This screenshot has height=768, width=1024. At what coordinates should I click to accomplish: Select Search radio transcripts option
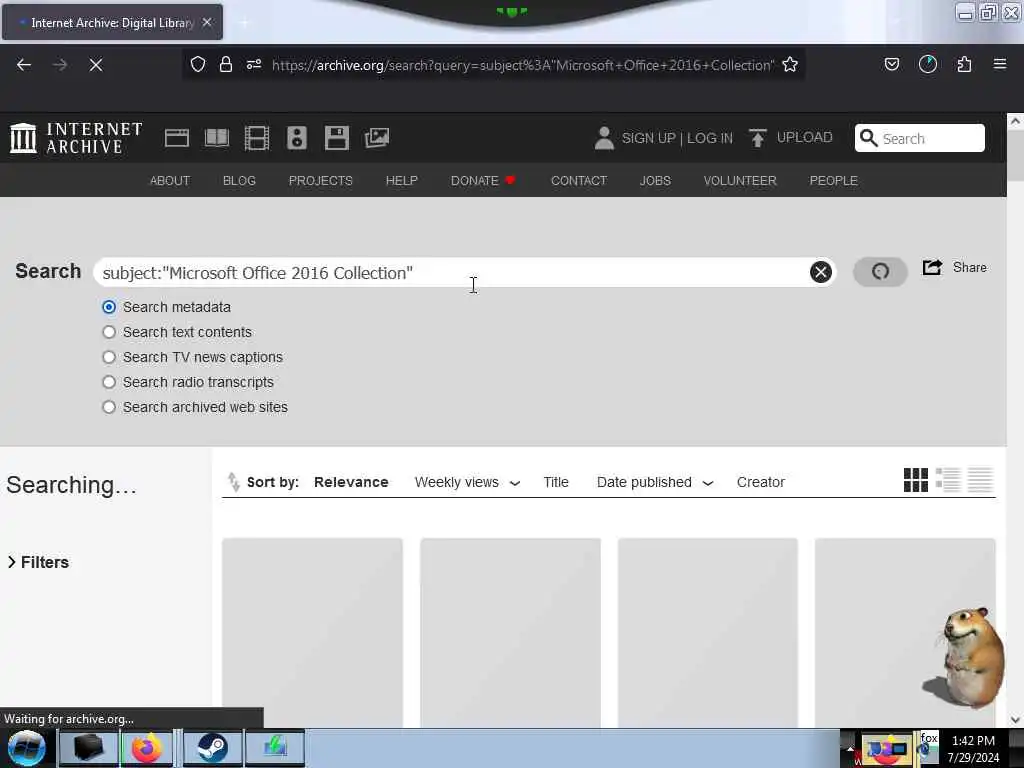tap(109, 382)
